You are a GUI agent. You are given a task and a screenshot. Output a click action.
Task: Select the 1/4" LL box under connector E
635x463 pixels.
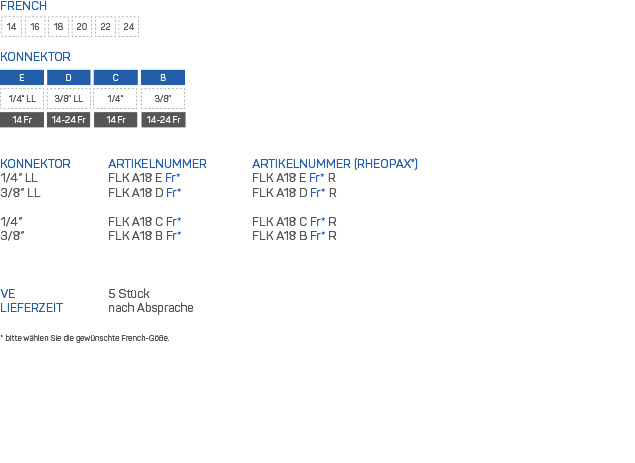[22, 98]
